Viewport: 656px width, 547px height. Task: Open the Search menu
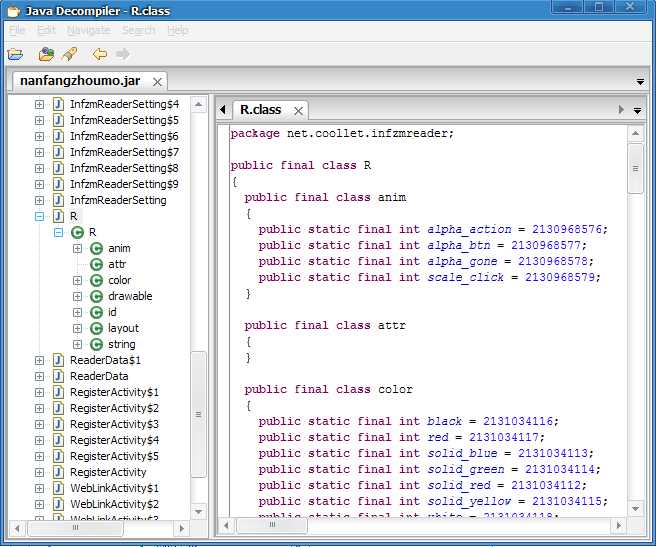click(x=139, y=30)
